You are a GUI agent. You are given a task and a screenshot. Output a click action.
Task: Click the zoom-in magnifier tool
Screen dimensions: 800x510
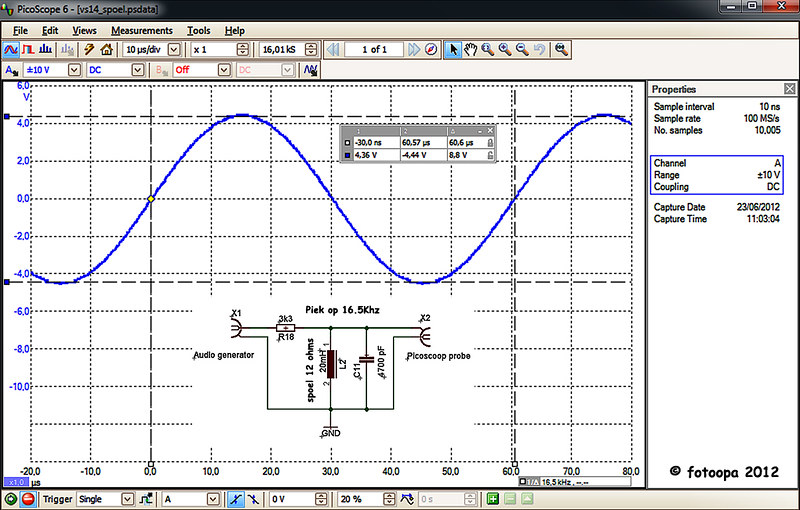point(505,49)
